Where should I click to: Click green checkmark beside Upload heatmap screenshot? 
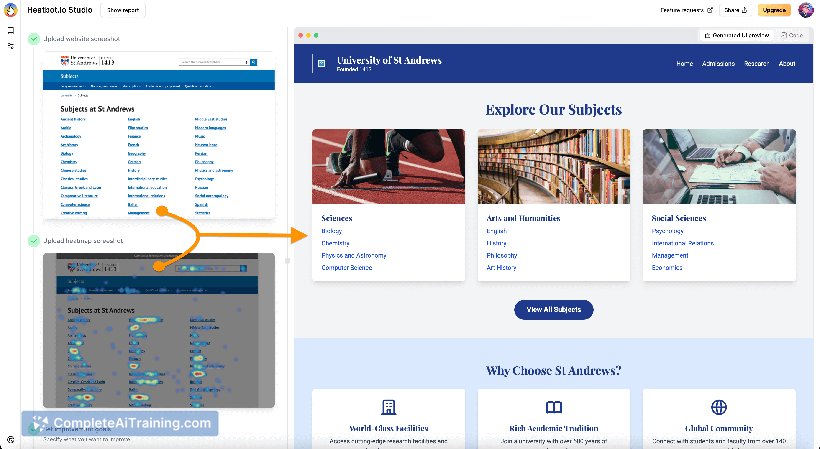pos(34,240)
